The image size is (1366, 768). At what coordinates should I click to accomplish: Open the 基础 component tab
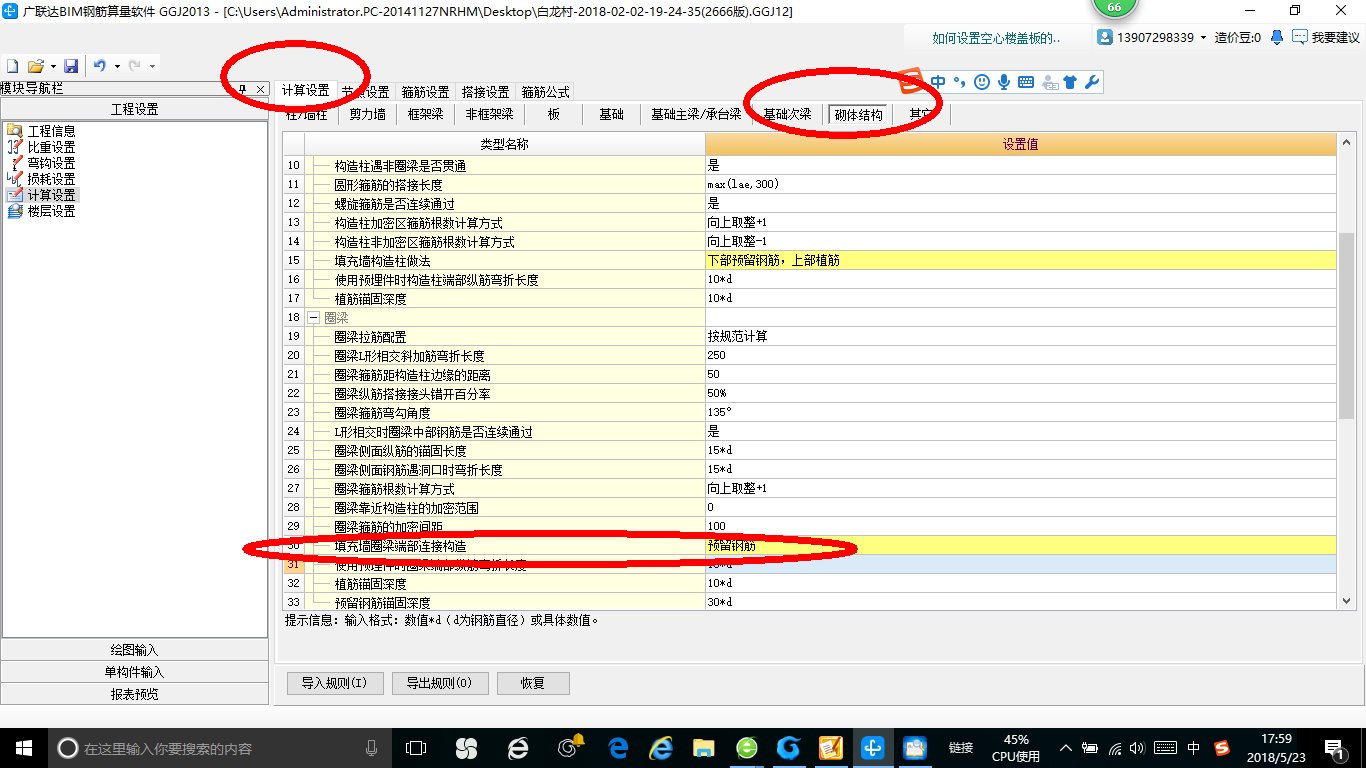click(612, 114)
